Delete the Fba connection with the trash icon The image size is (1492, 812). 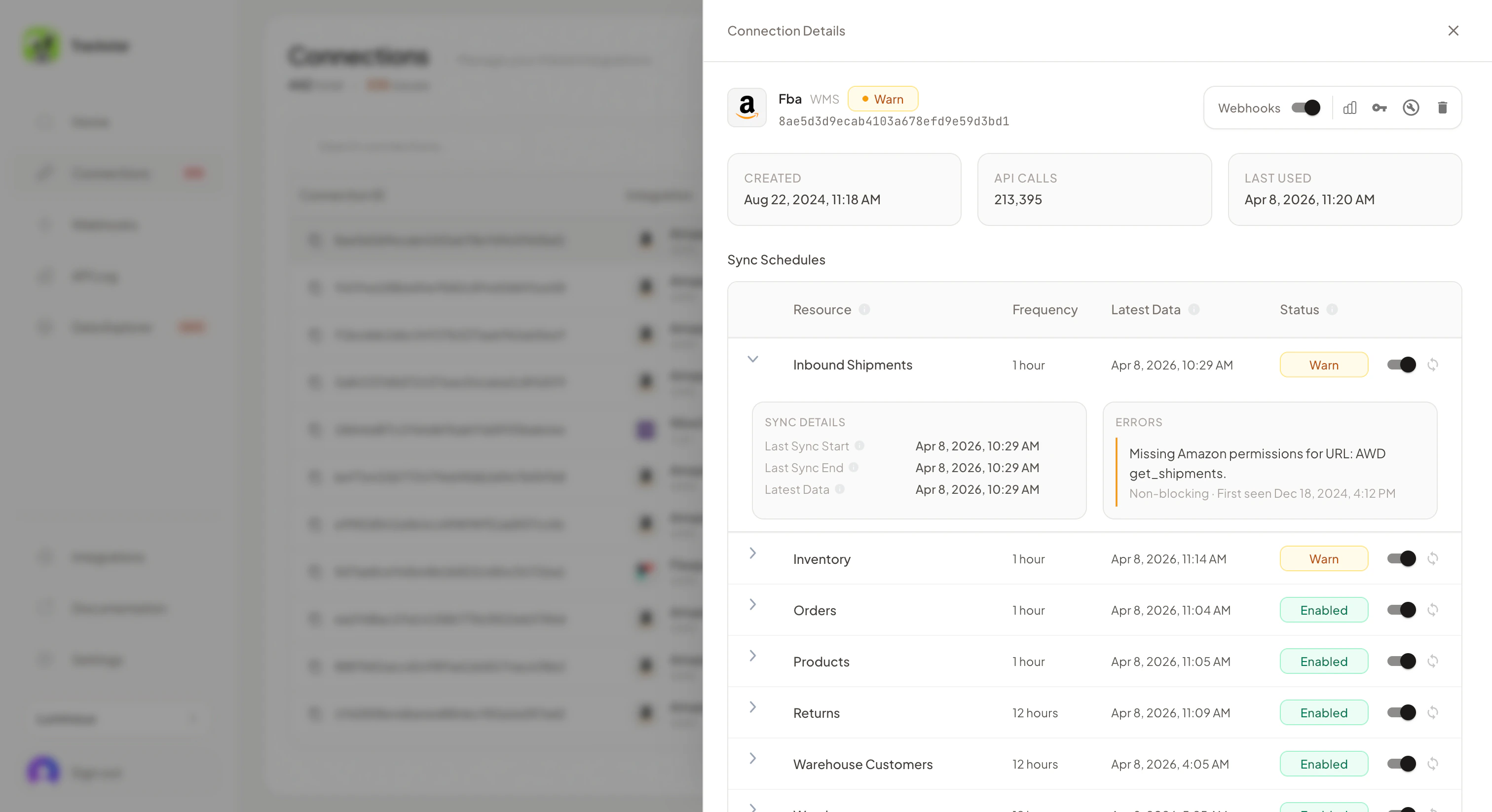click(x=1442, y=108)
